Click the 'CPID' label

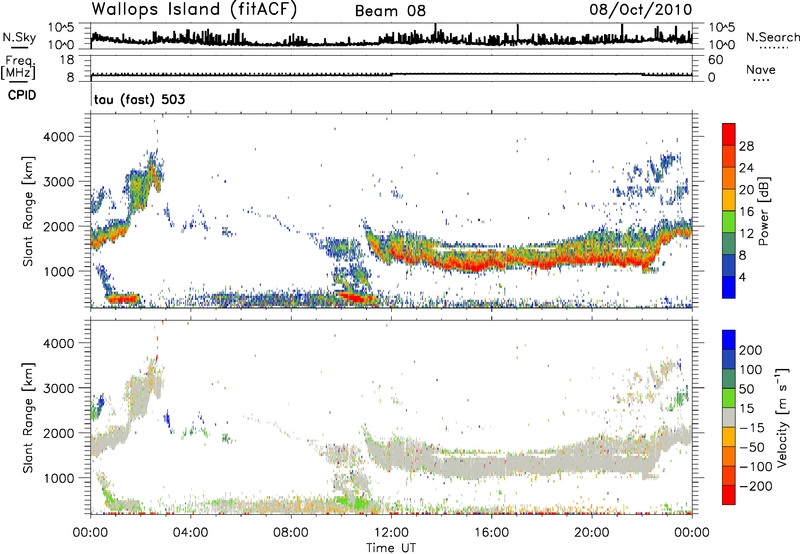coord(22,95)
